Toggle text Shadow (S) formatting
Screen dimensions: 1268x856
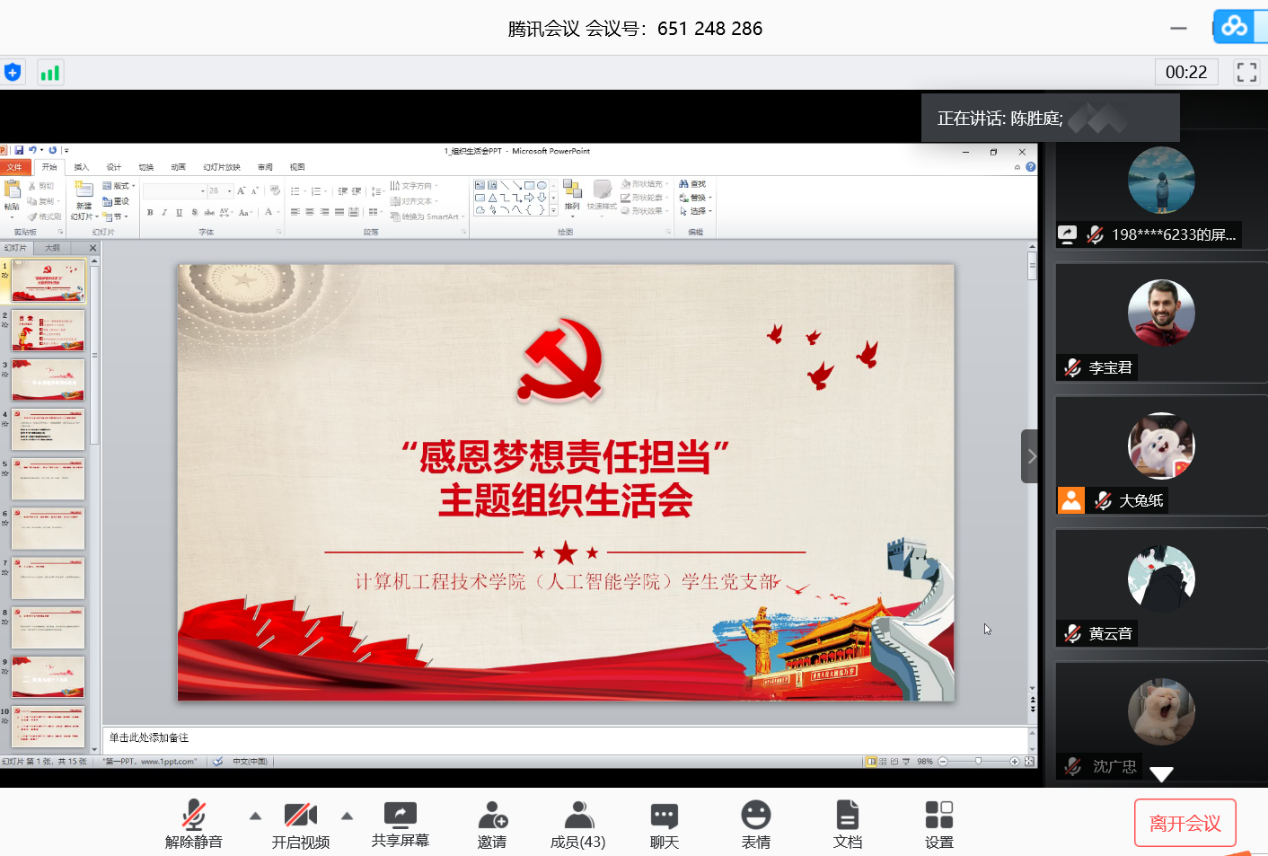coord(194,212)
